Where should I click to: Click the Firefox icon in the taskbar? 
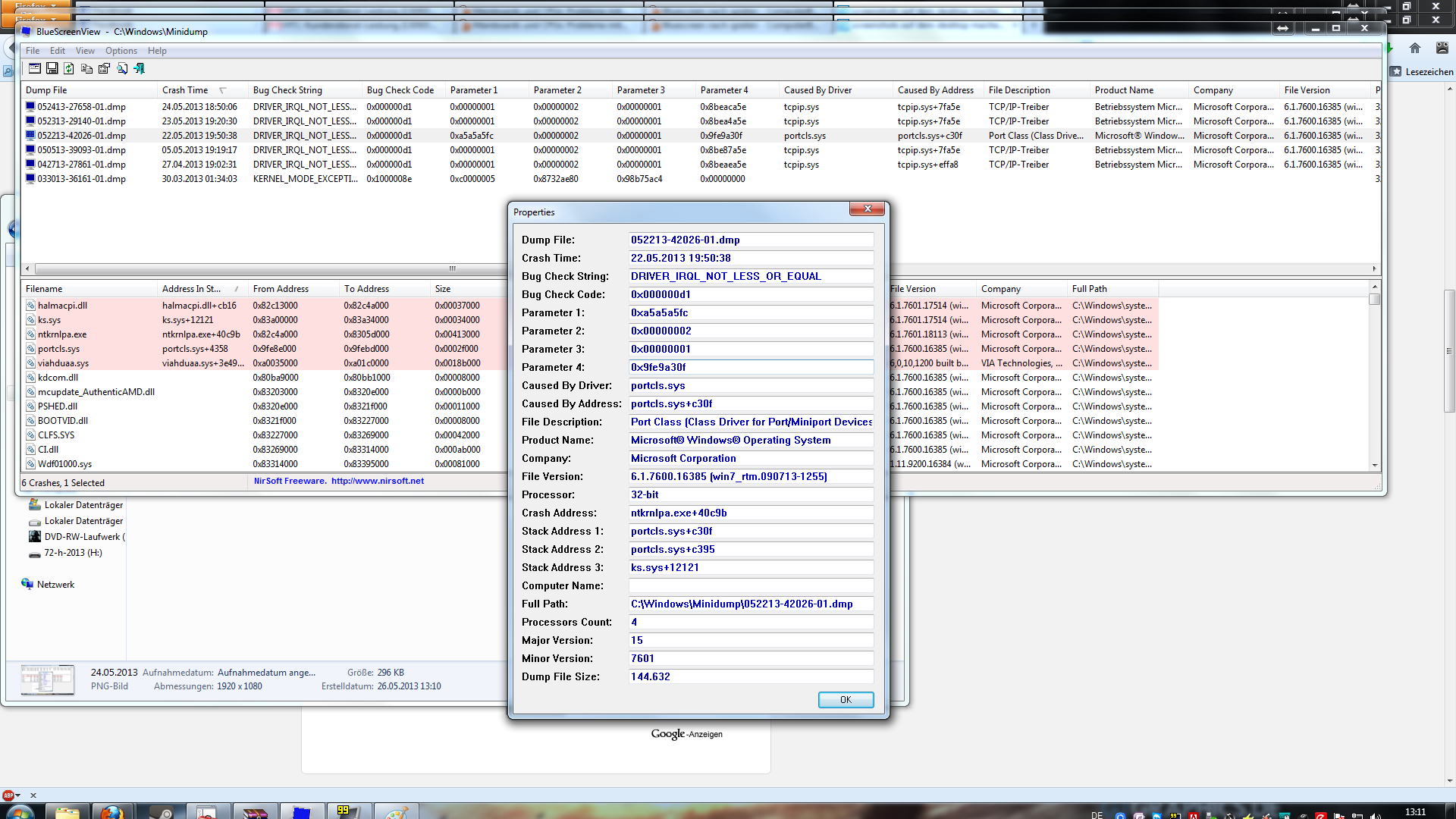coord(111,812)
